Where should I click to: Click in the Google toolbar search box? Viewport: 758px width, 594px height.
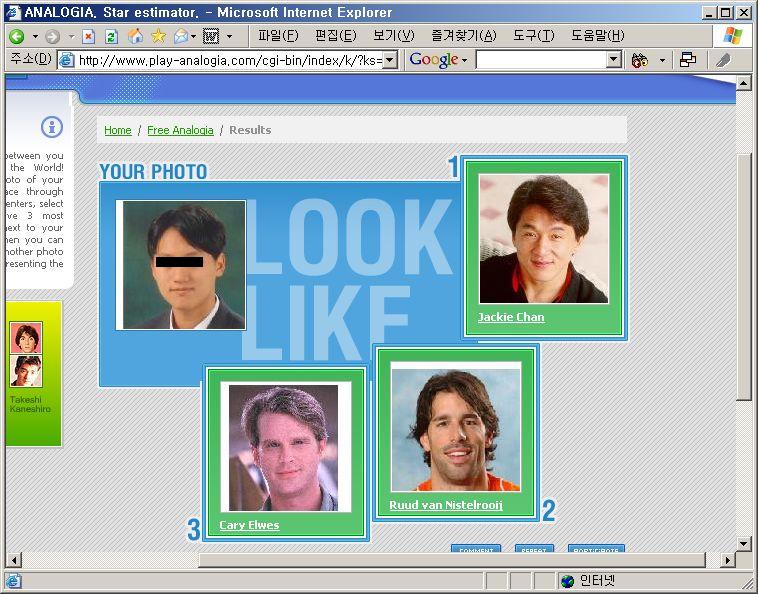[x=541, y=60]
